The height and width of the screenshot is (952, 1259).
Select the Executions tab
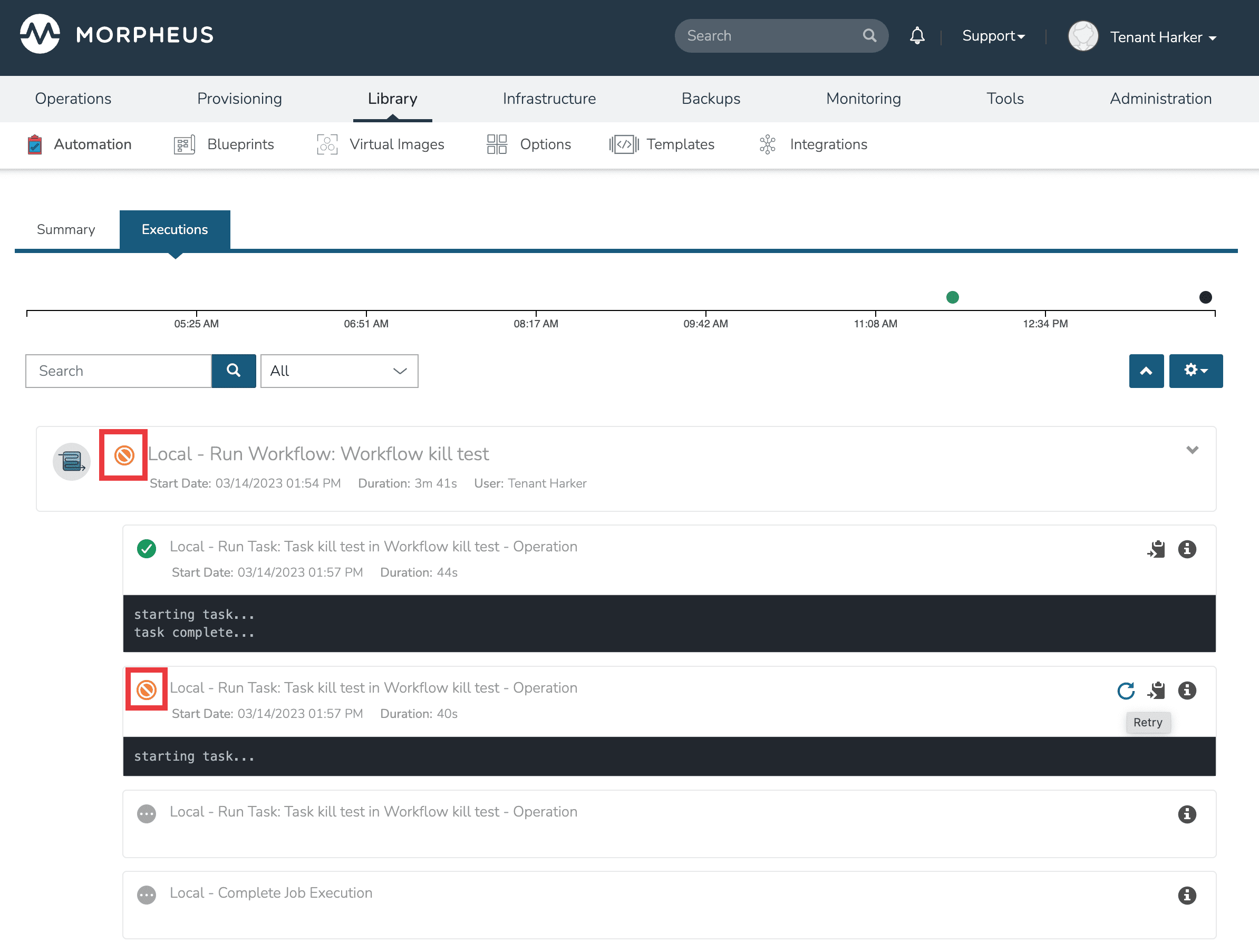(174, 229)
